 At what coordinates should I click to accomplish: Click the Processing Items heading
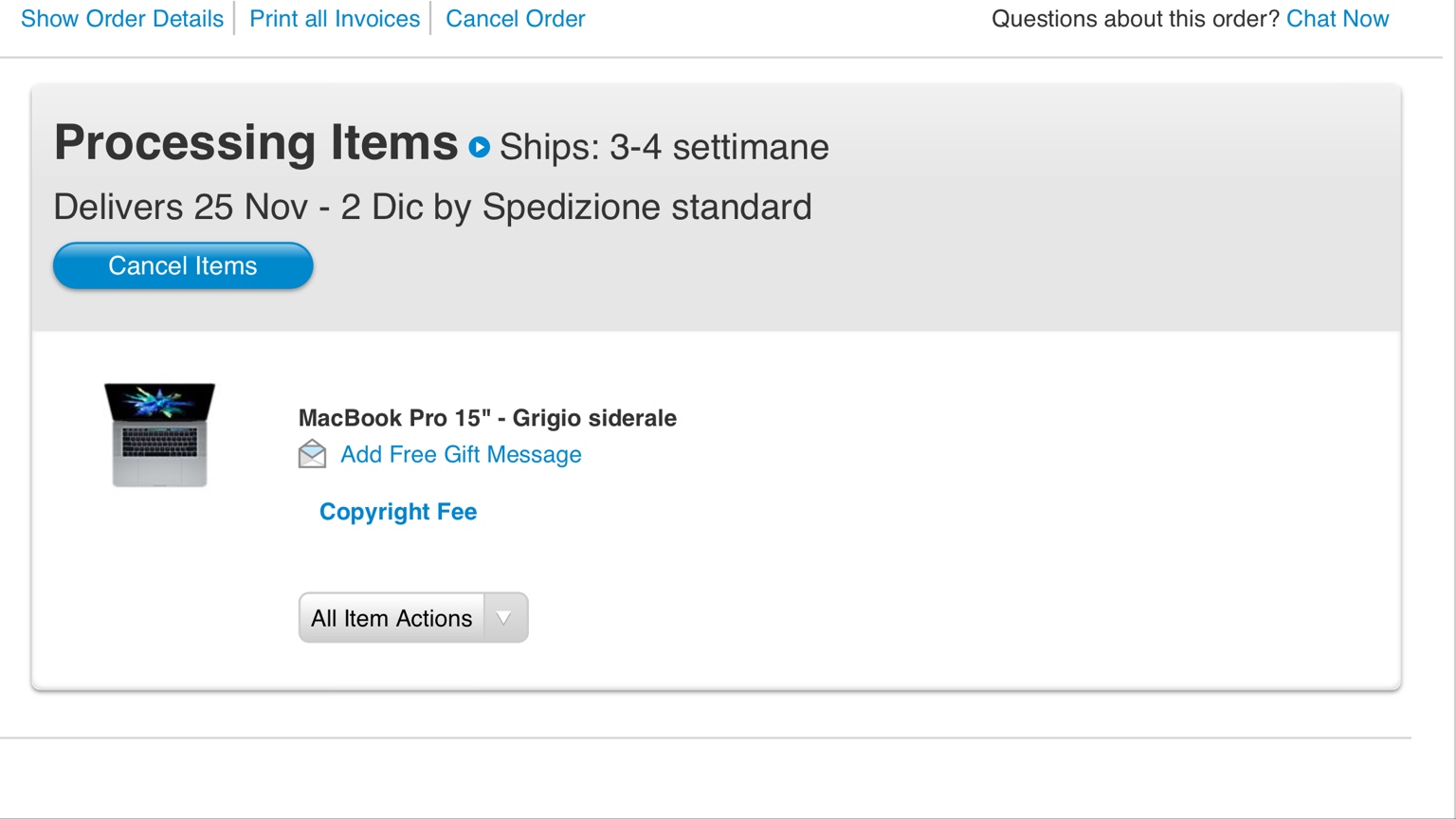point(256,143)
